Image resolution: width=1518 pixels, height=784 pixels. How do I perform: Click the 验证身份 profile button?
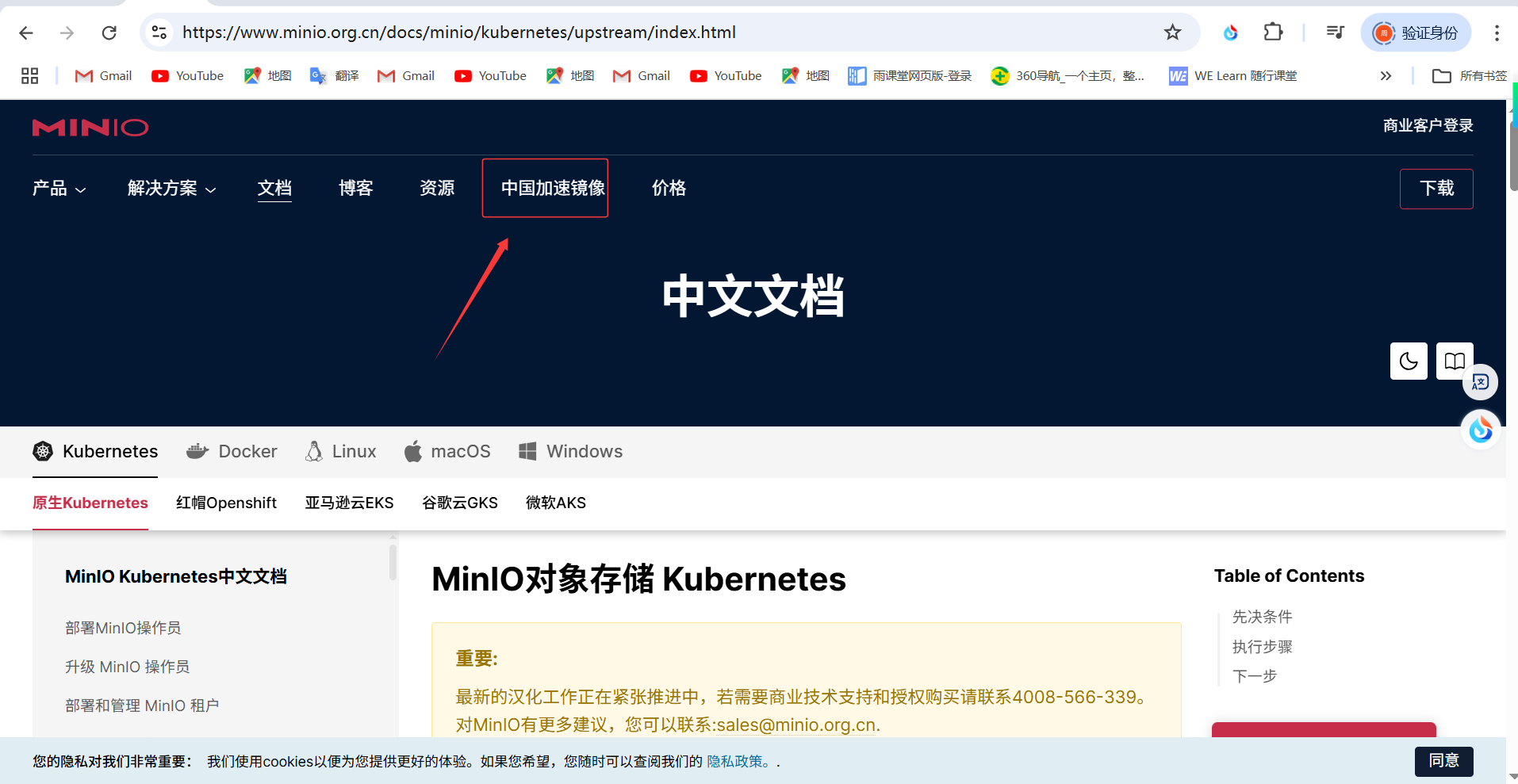point(1416,33)
